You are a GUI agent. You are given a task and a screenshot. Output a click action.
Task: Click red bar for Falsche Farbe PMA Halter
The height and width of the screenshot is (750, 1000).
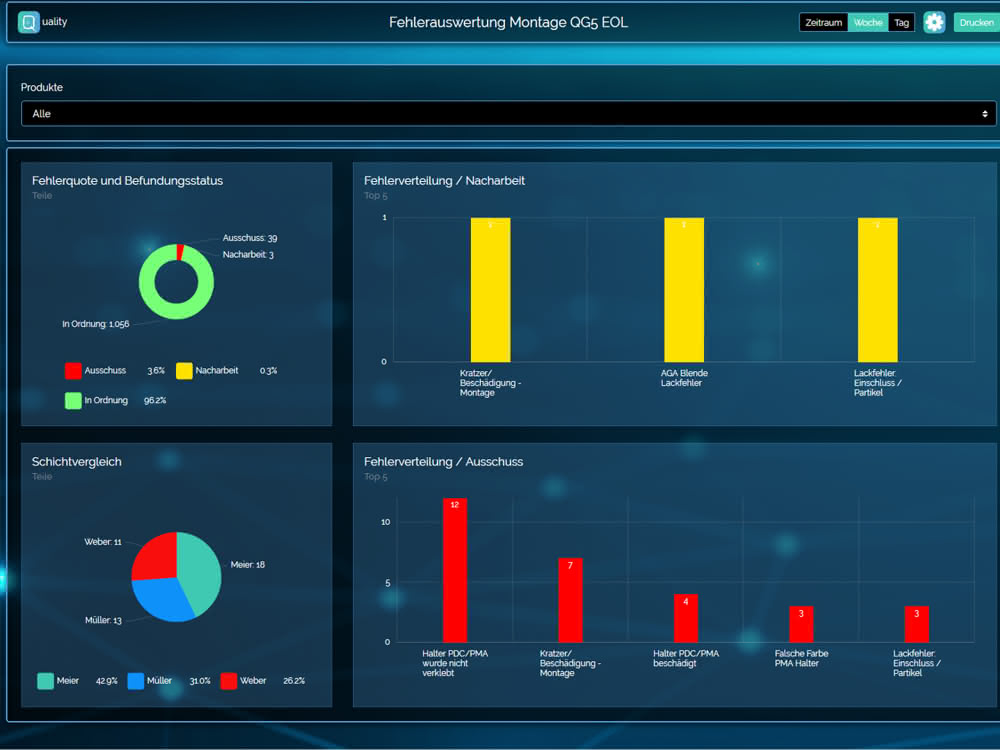(801, 624)
